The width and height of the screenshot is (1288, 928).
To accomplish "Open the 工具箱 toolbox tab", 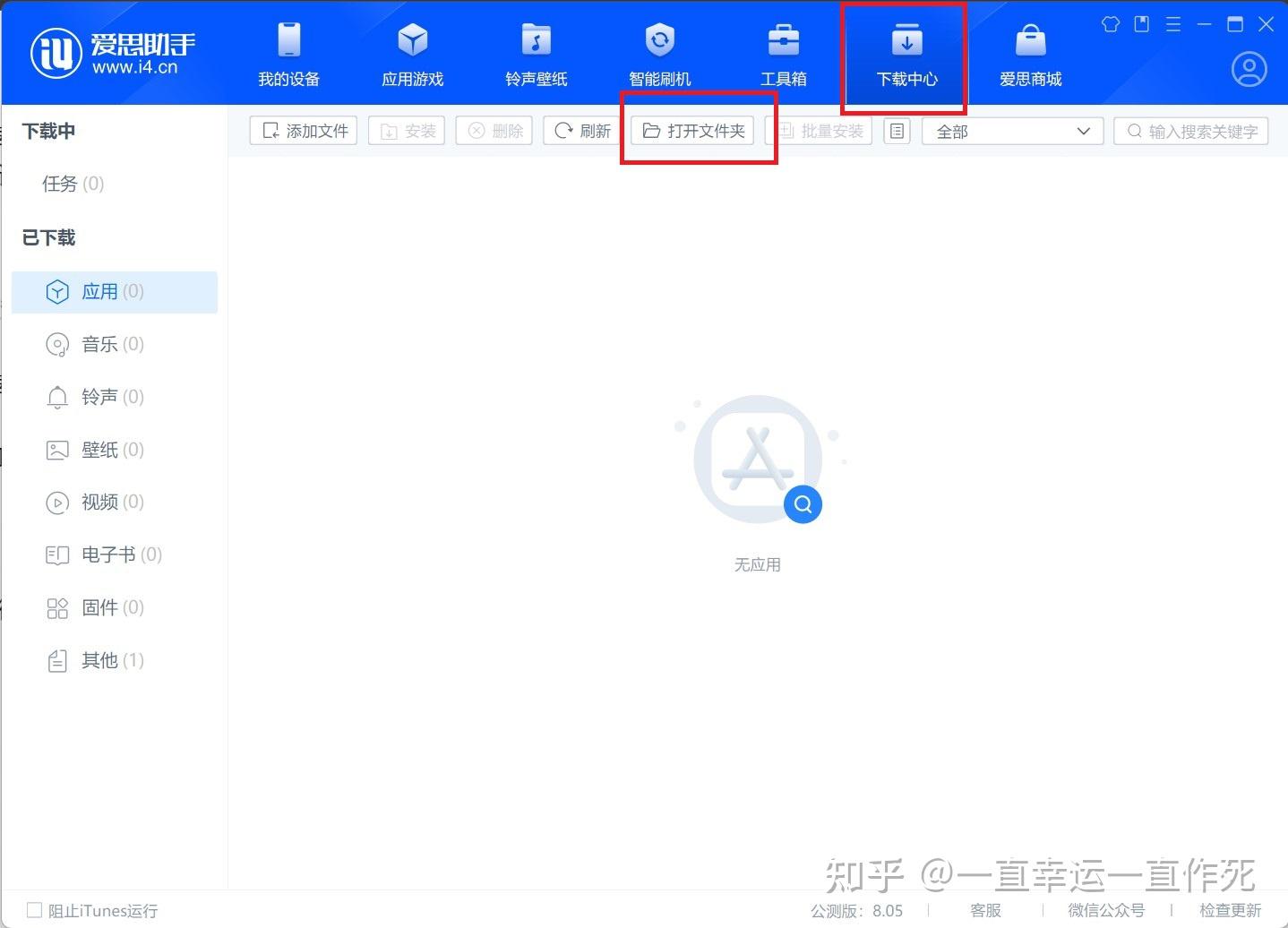I will click(783, 54).
